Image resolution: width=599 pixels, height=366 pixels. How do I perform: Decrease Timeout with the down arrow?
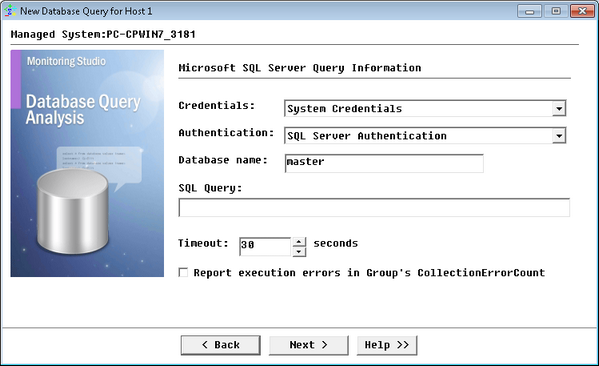299,252
